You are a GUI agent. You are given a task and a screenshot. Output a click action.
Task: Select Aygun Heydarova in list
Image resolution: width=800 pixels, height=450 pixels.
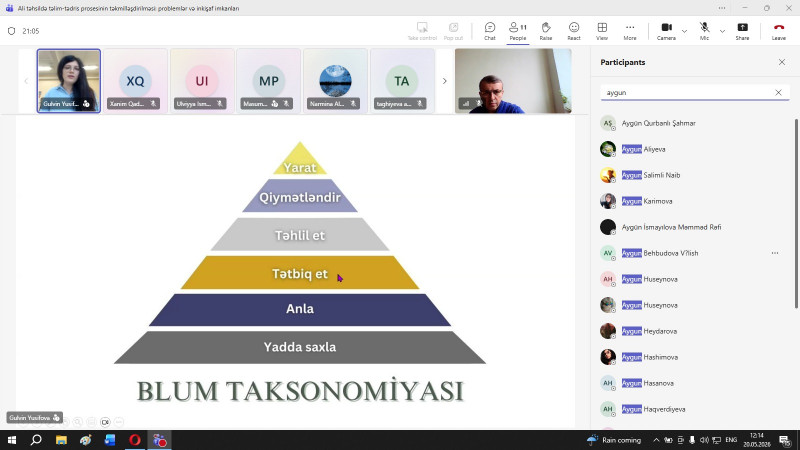pos(694,331)
